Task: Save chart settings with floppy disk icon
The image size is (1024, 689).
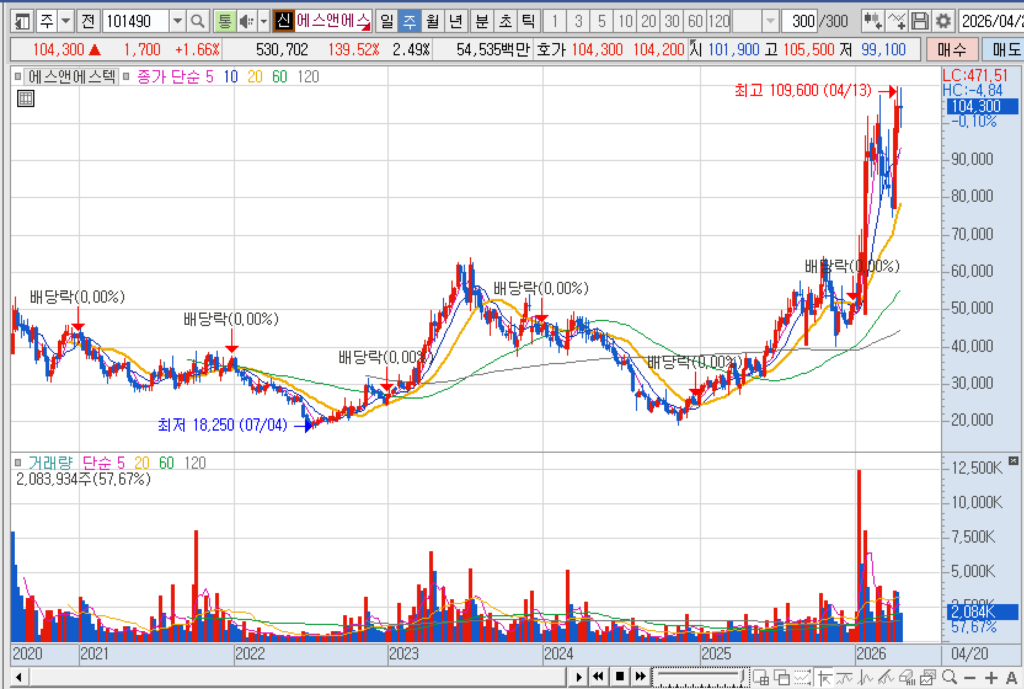Action: coord(920,22)
